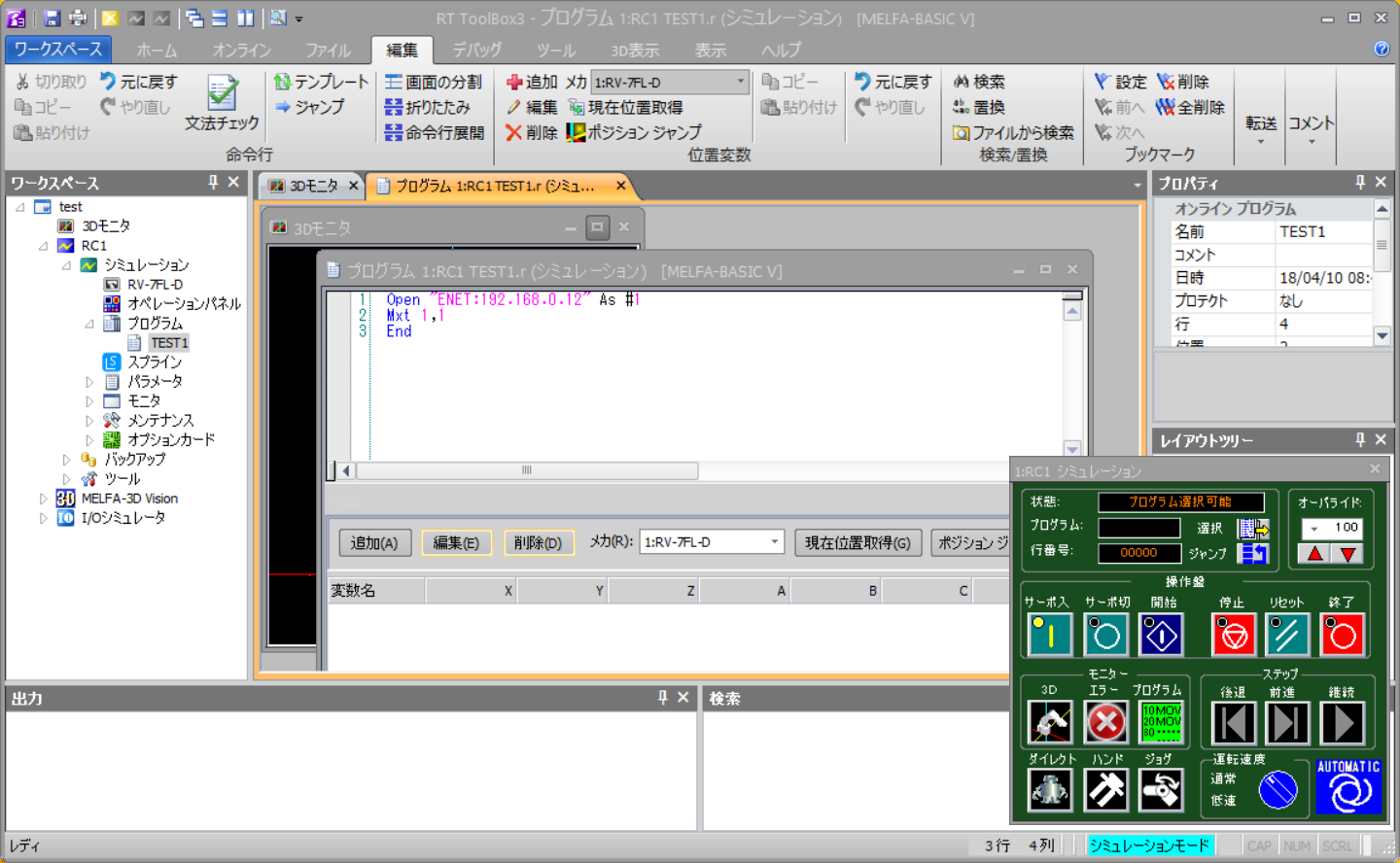Screen dimensions: 1400x863
Task: Select スプライン in workspace tree
Action: pos(155,362)
